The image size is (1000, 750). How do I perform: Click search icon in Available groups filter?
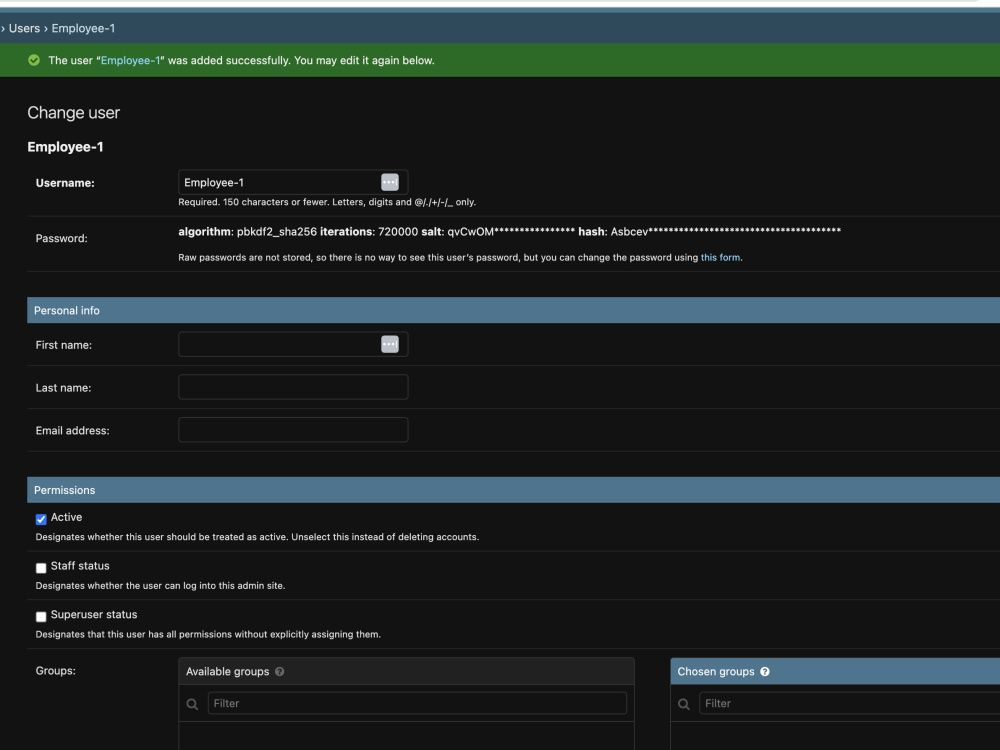192,704
